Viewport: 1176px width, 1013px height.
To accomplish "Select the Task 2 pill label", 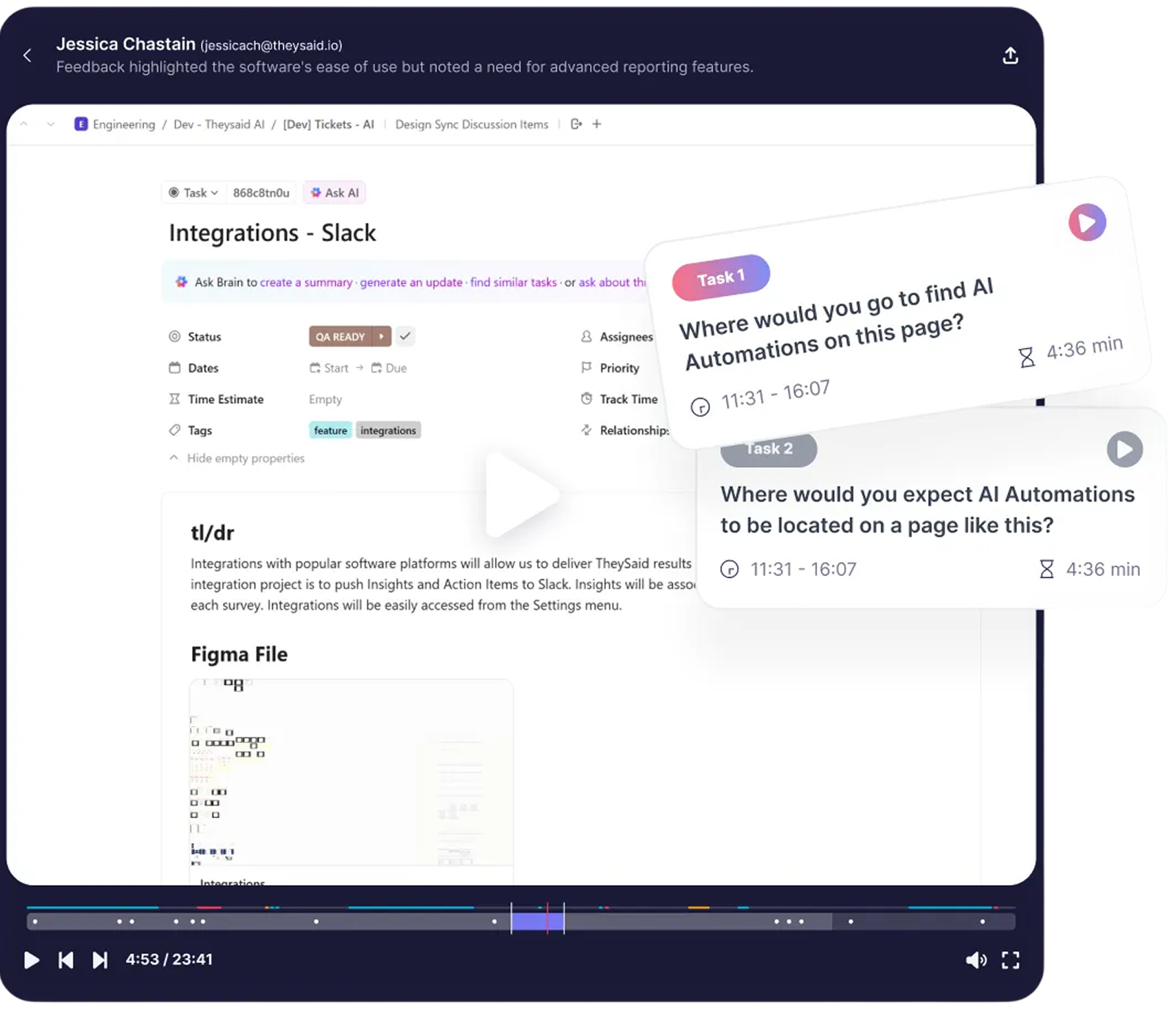I will point(769,449).
